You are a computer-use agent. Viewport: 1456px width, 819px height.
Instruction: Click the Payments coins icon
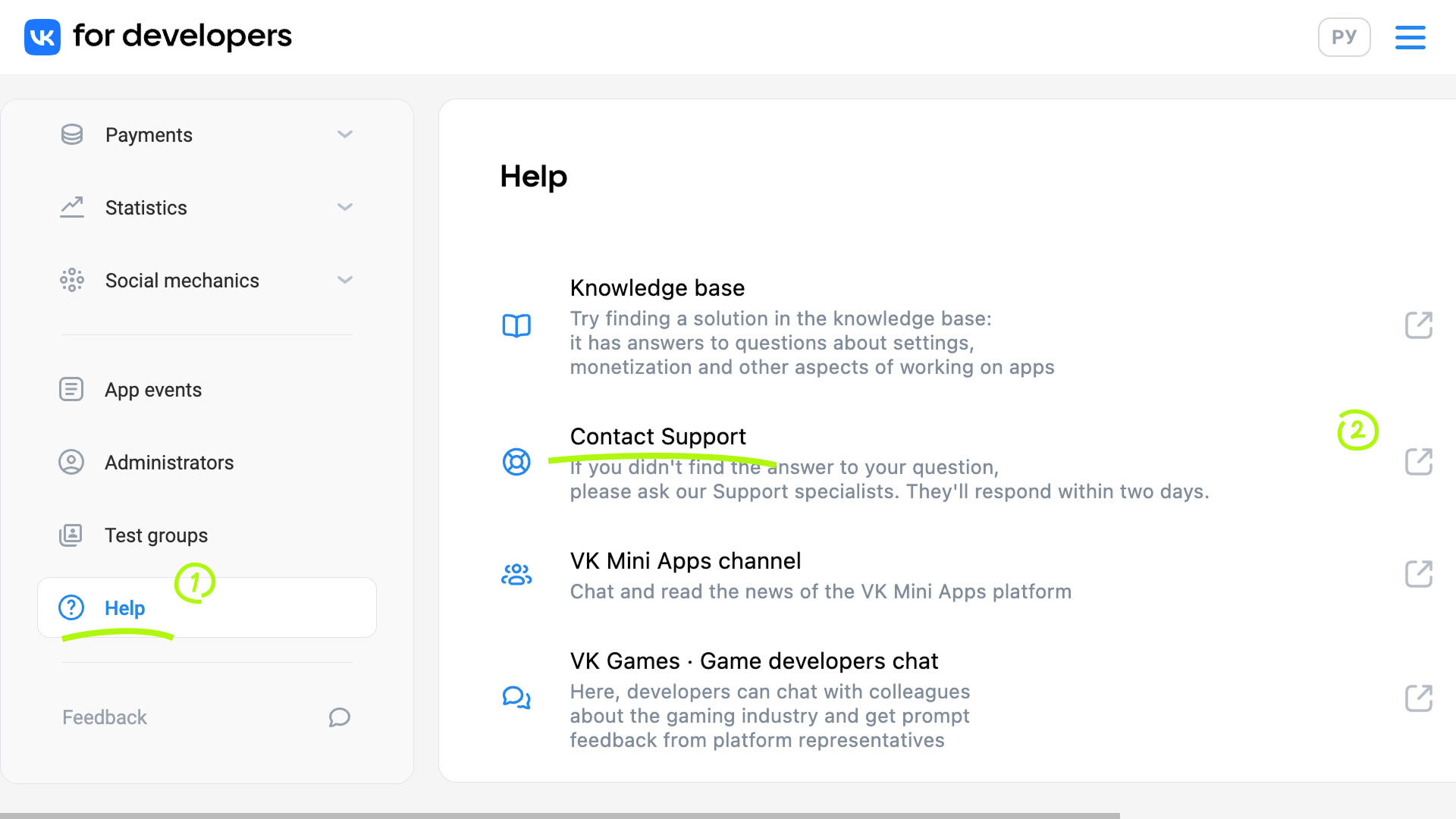click(x=72, y=134)
